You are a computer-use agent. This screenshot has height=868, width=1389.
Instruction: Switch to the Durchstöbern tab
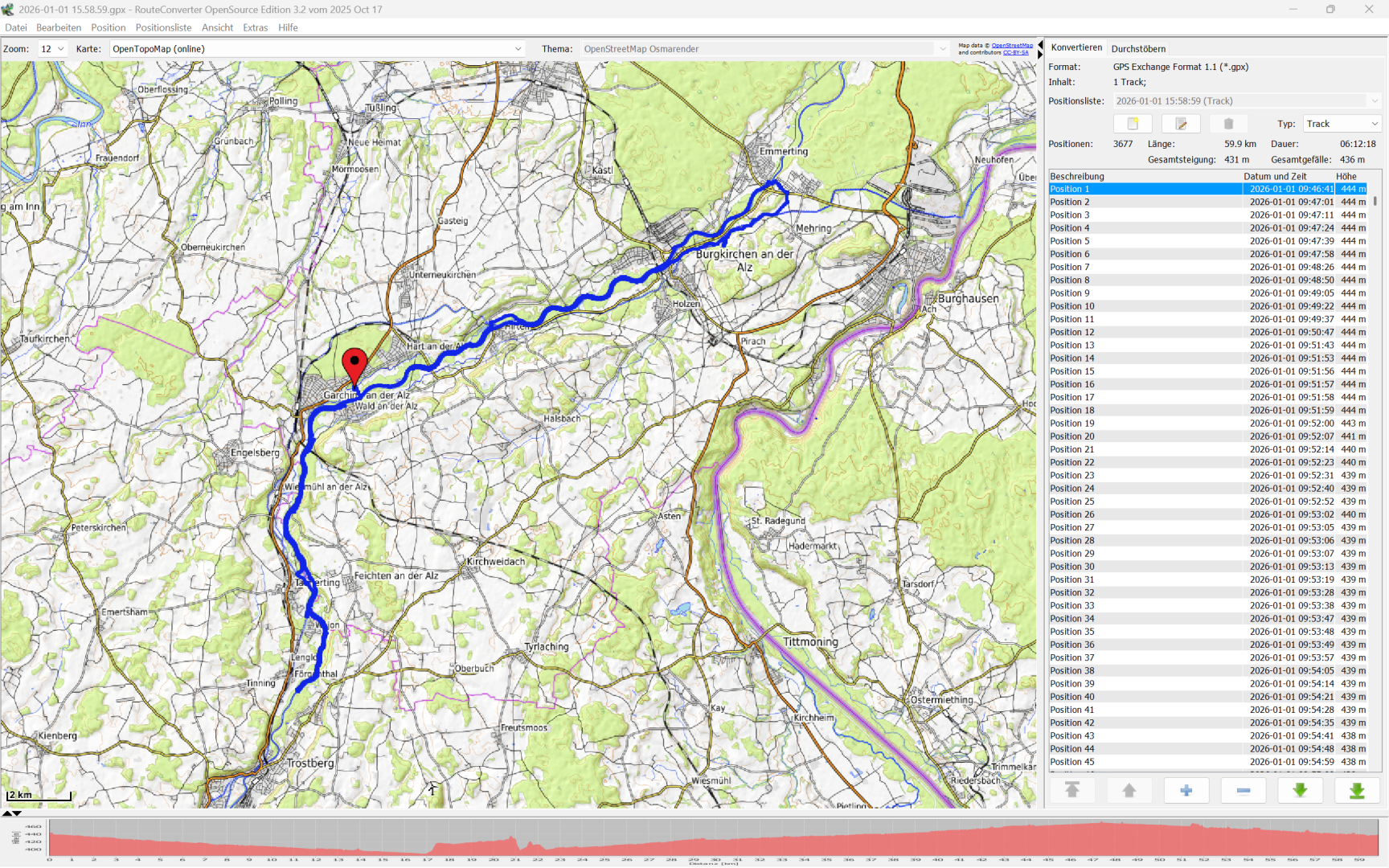click(1138, 49)
